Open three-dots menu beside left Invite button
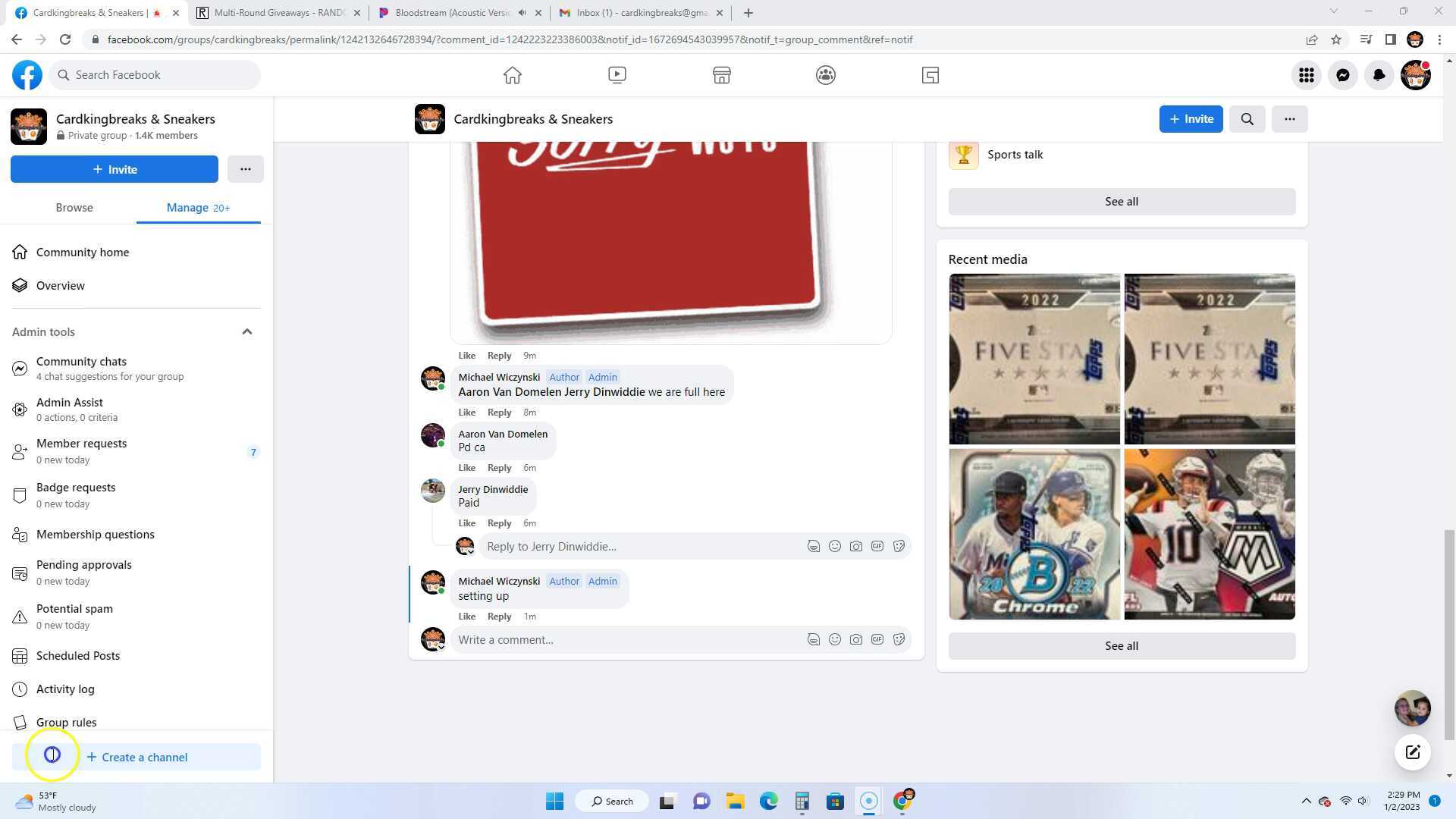Viewport: 1456px width, 819px height. [245, 169]
